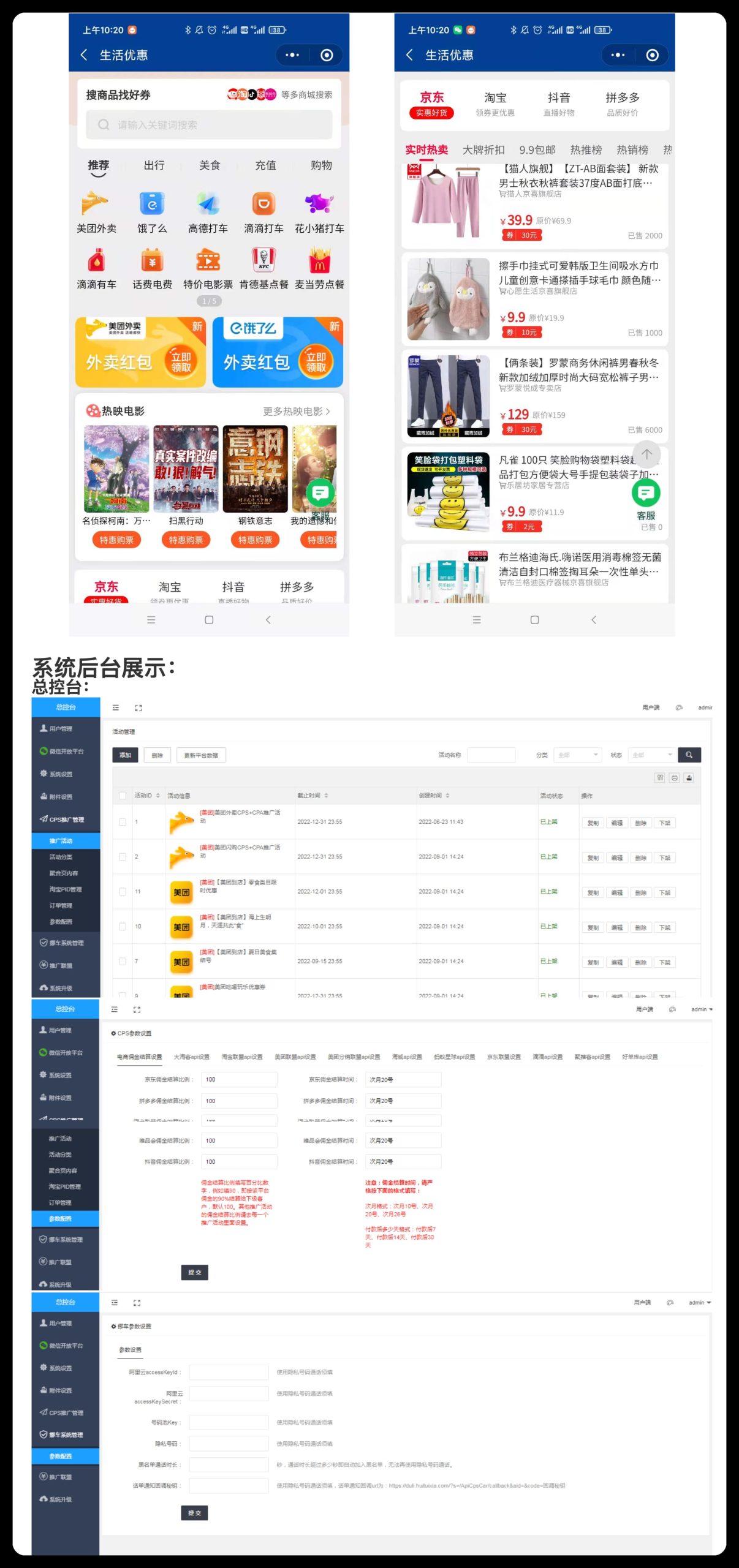
Task: Open the 特价电影票 icon
Action: tap(208, 261)
